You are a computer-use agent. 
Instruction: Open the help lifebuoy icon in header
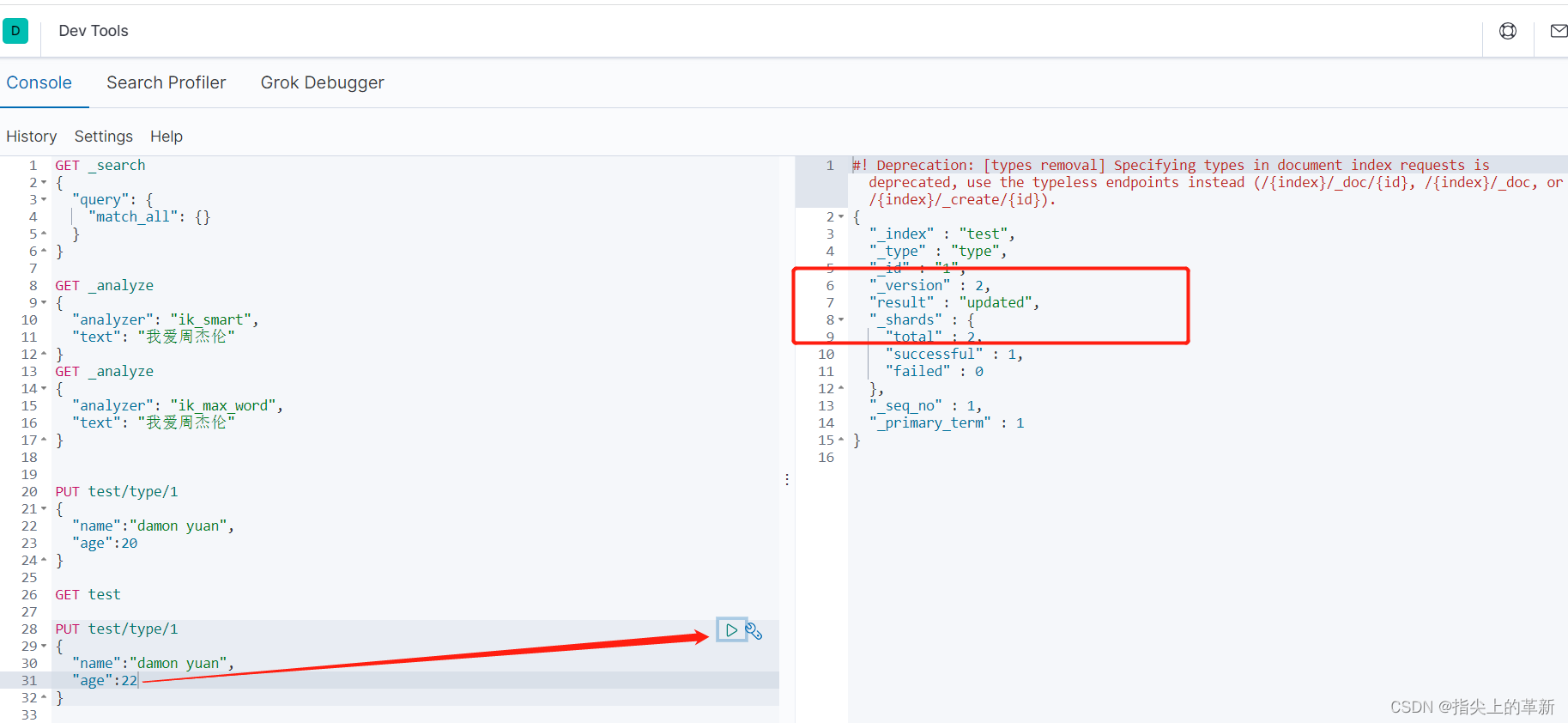click(1508, 31)
